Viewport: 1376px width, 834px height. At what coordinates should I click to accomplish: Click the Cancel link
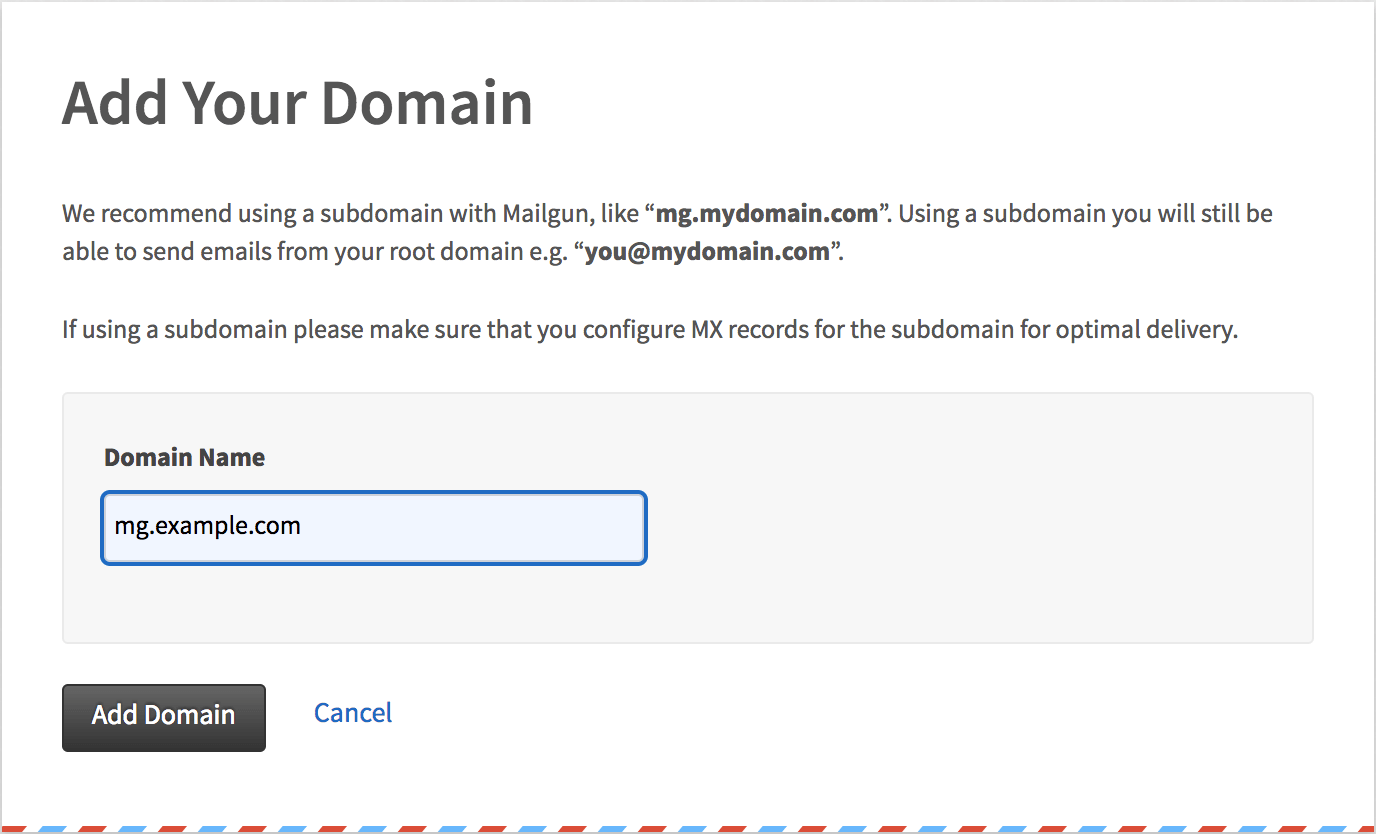pos(353,713)
